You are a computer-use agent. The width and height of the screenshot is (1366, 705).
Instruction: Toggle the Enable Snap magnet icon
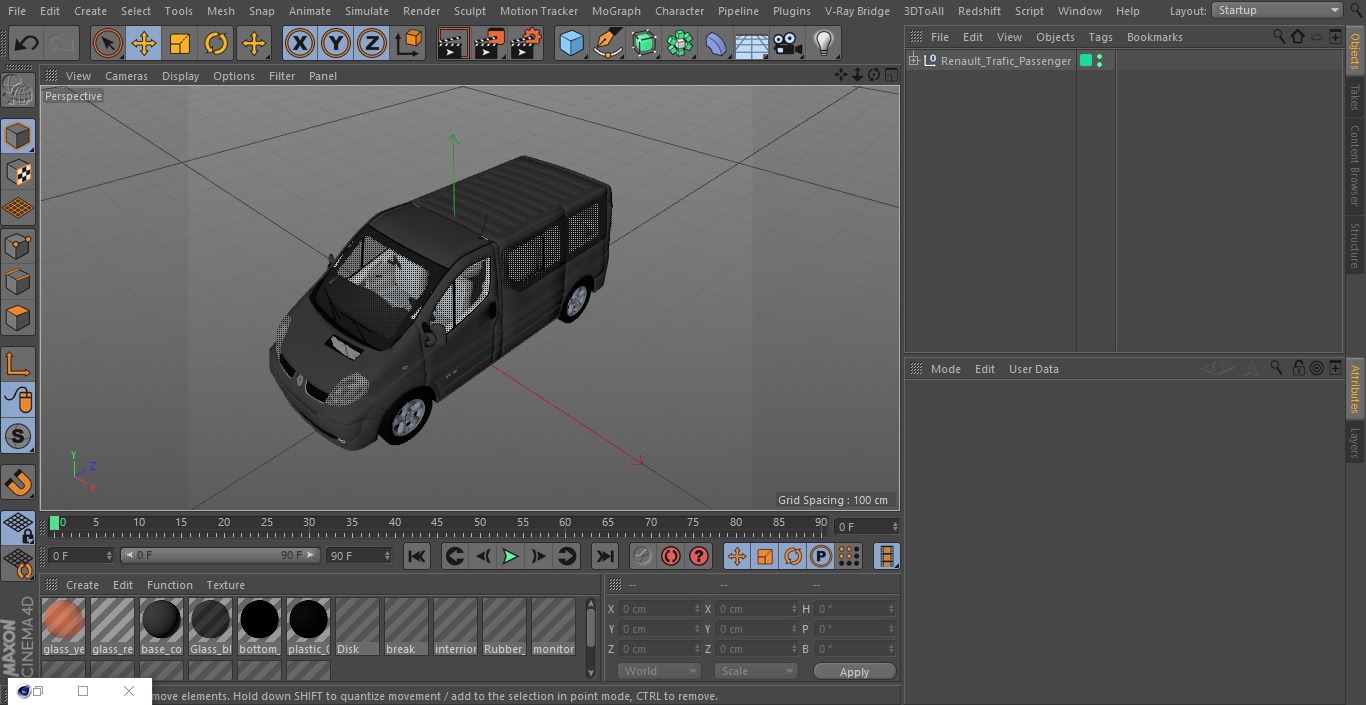18,483
